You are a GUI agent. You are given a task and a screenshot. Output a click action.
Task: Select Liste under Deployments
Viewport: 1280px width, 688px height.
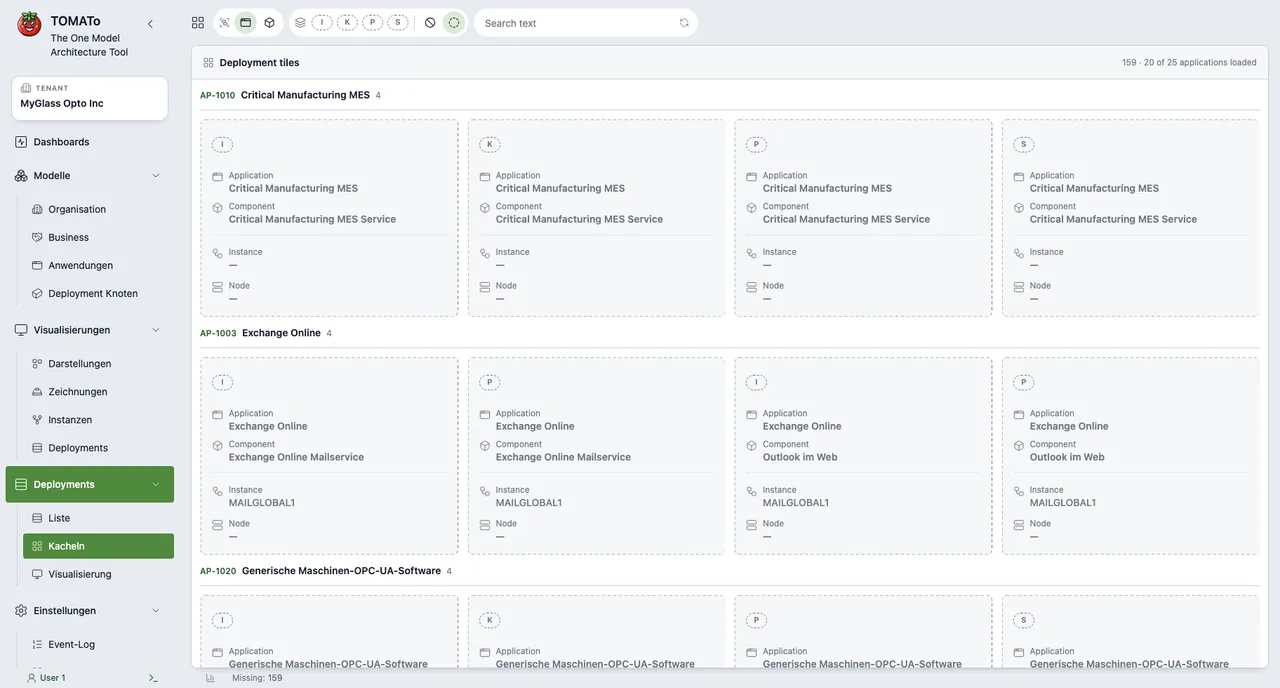[59, 518]
